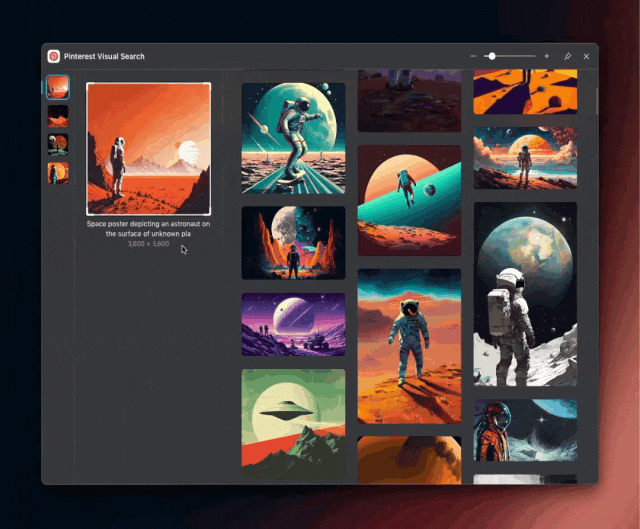Open the orange and purple striped shadows result
The image size is (640, 529).
point(525,92)
